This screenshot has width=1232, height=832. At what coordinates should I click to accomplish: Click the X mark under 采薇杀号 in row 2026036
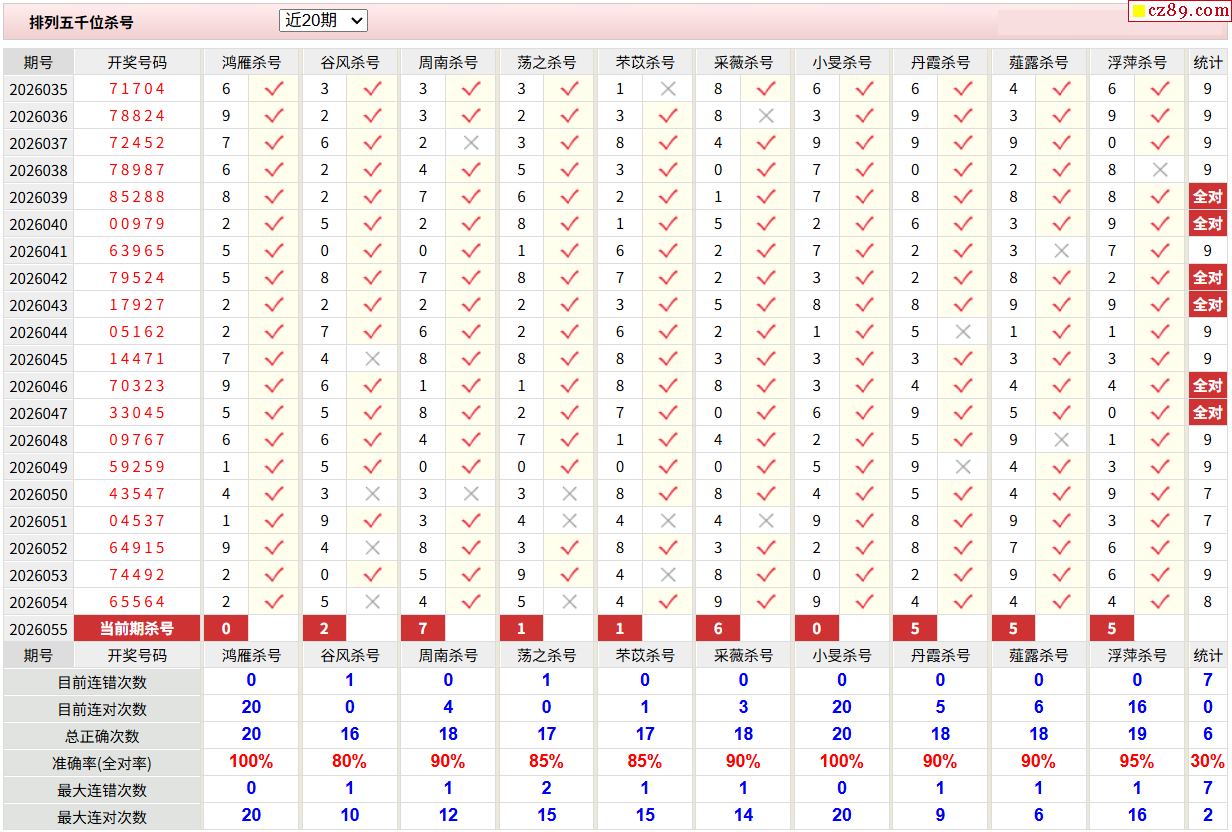point(766,116)
